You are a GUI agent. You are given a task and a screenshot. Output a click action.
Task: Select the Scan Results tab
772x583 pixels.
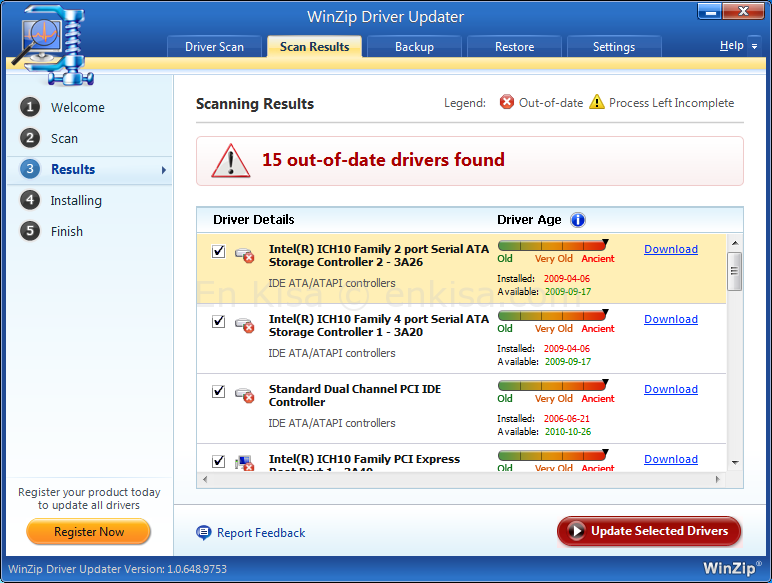pos(315,47)
